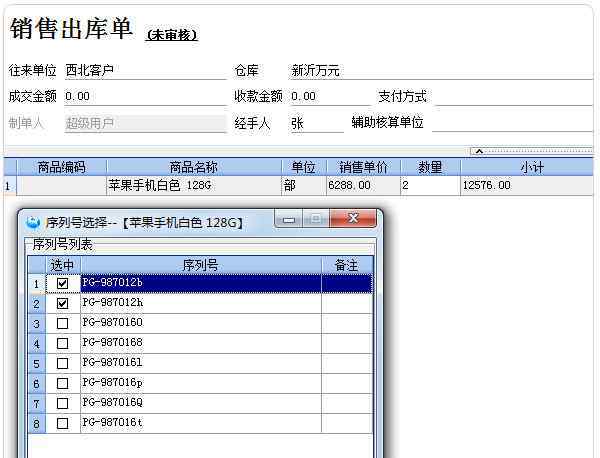Select the checkbox for serial PG-987016t
Screen dimensions: 600x458
point(62,423)
